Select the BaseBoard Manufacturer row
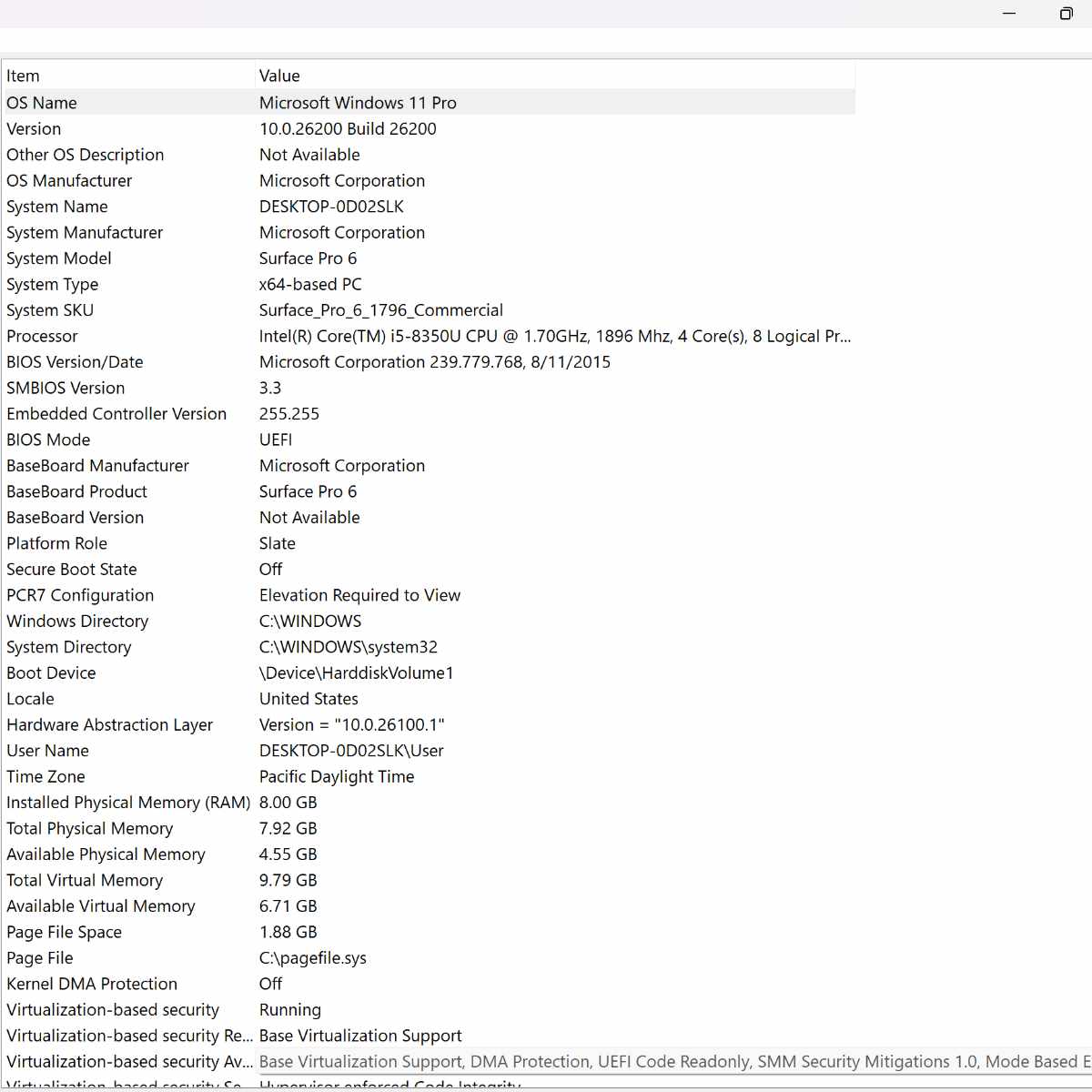 [x=429, y=466]
